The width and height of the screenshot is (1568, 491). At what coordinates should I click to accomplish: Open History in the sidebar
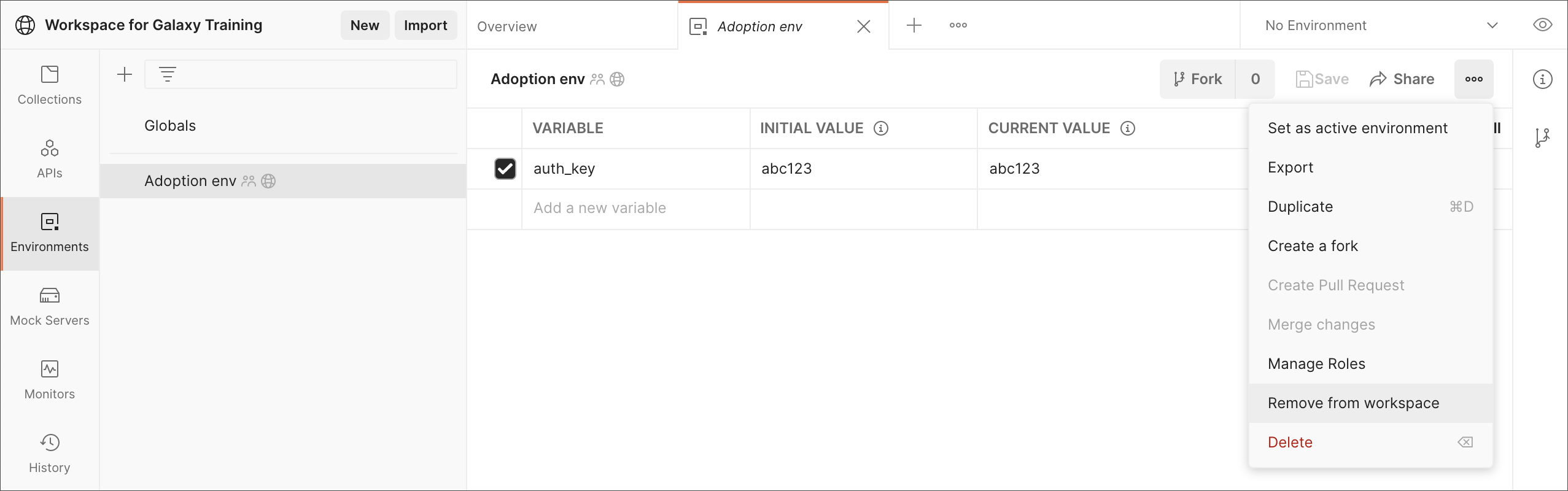[49, 454]
